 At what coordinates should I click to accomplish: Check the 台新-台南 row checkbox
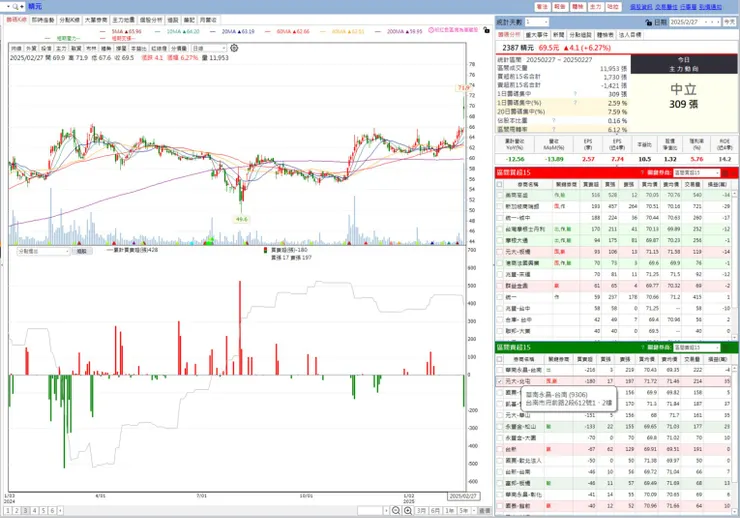500,472
